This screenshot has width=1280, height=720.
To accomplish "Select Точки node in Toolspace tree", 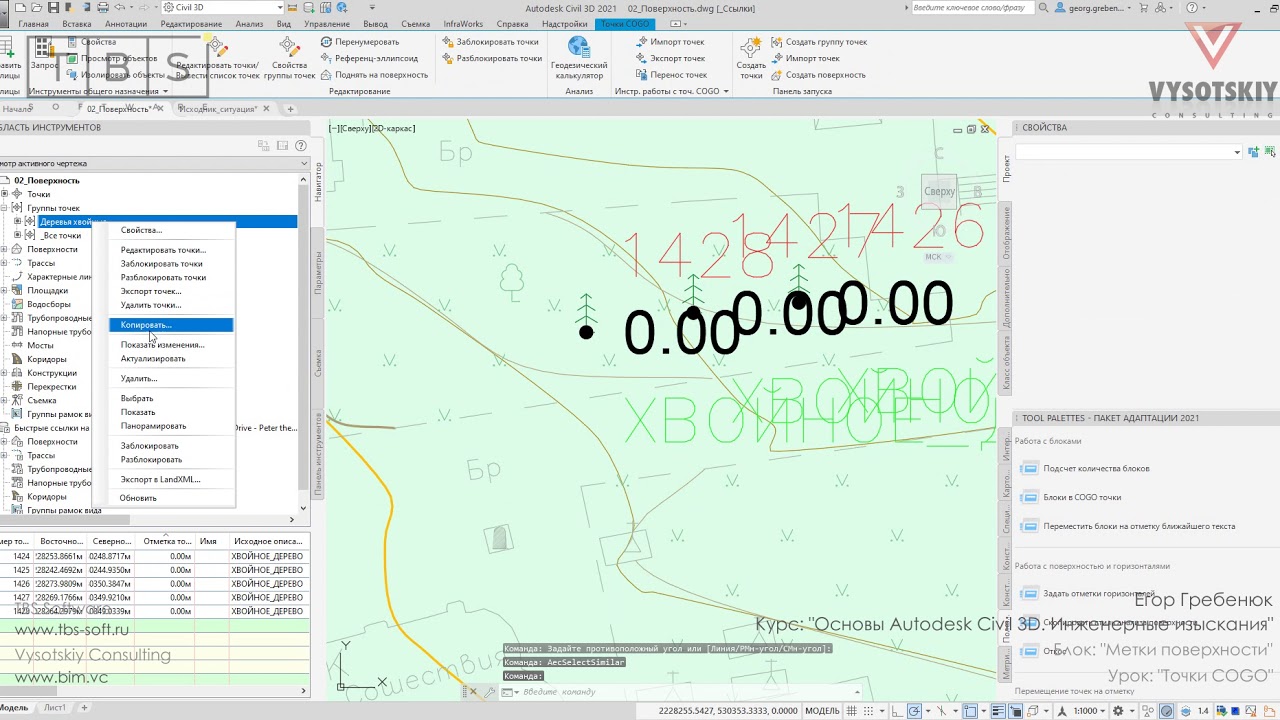I will [x=38, y=194].
